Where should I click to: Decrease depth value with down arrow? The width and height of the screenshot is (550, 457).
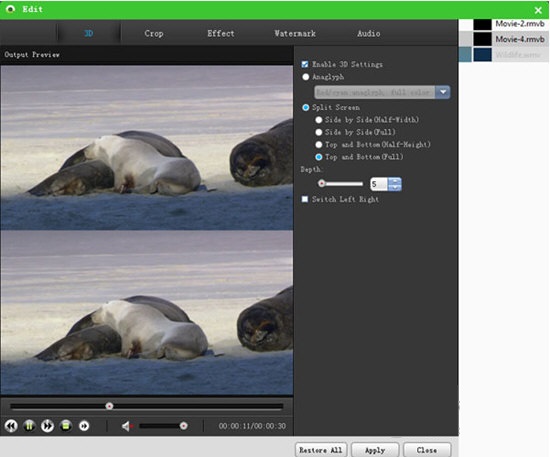[395, 187]
